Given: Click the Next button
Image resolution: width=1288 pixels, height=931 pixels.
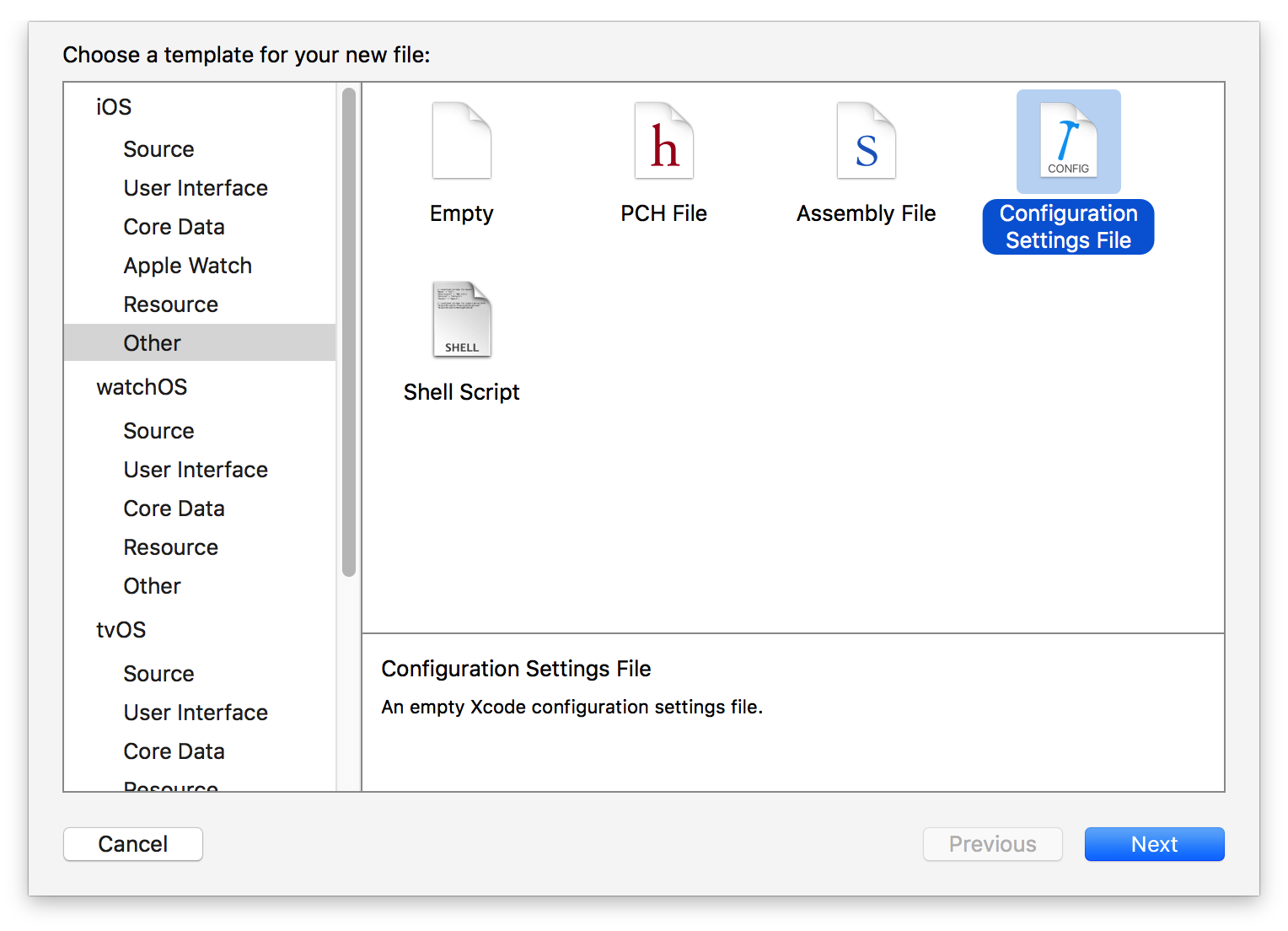Looking at the screenshot, I should pyautogui.click(x=1154, y=844).
